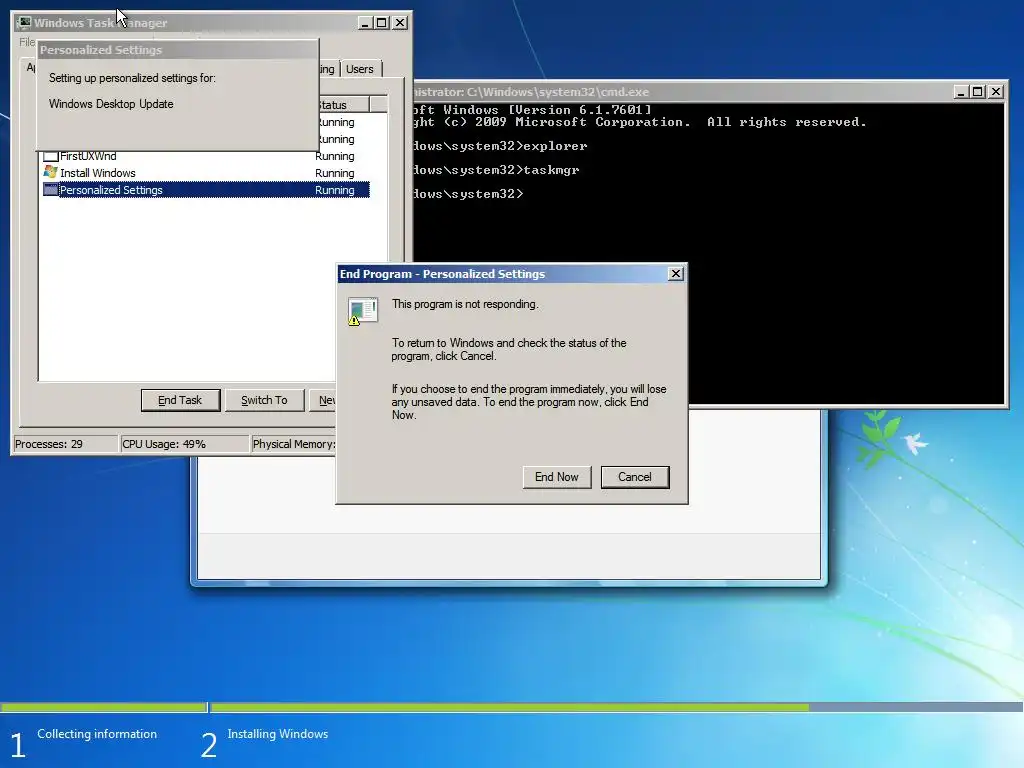The width and height of the screenshot is (1024, 768).
Task: Click the not-responding warning icon
Action: pyautogui.click(x=363, y=312)
